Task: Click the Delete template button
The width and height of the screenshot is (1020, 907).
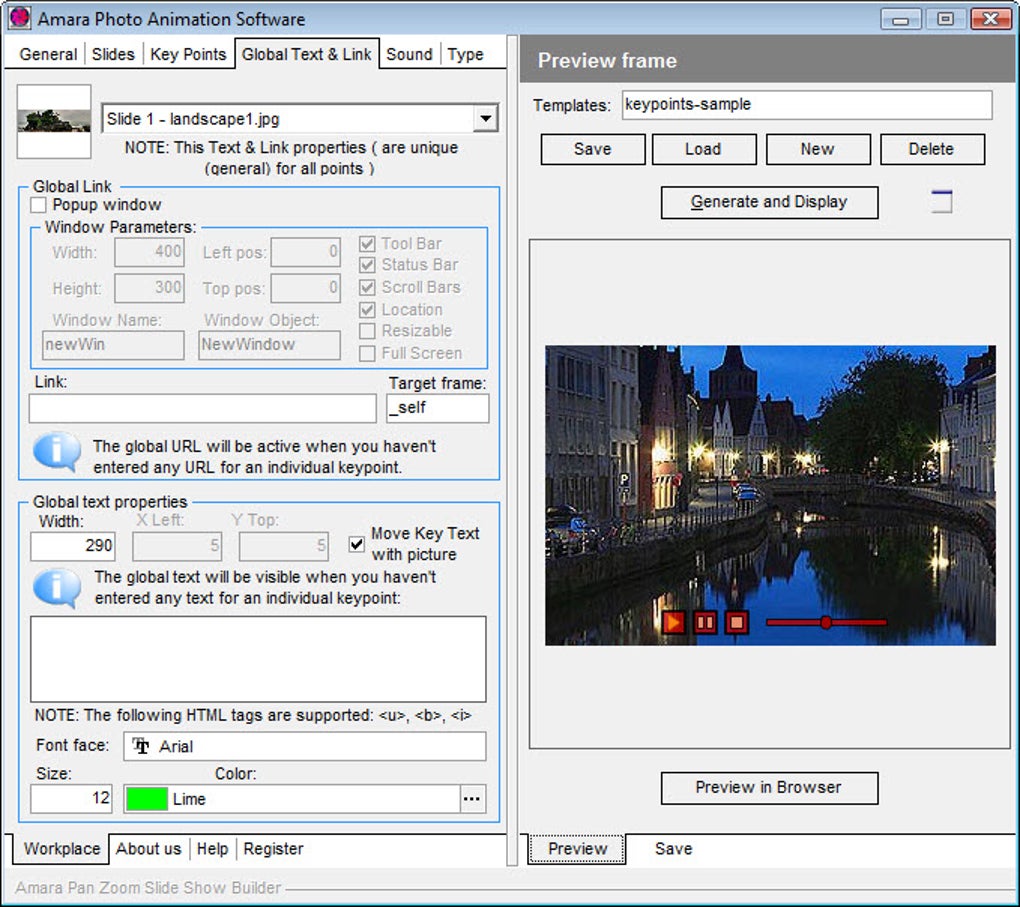Action: pos(932,149)
